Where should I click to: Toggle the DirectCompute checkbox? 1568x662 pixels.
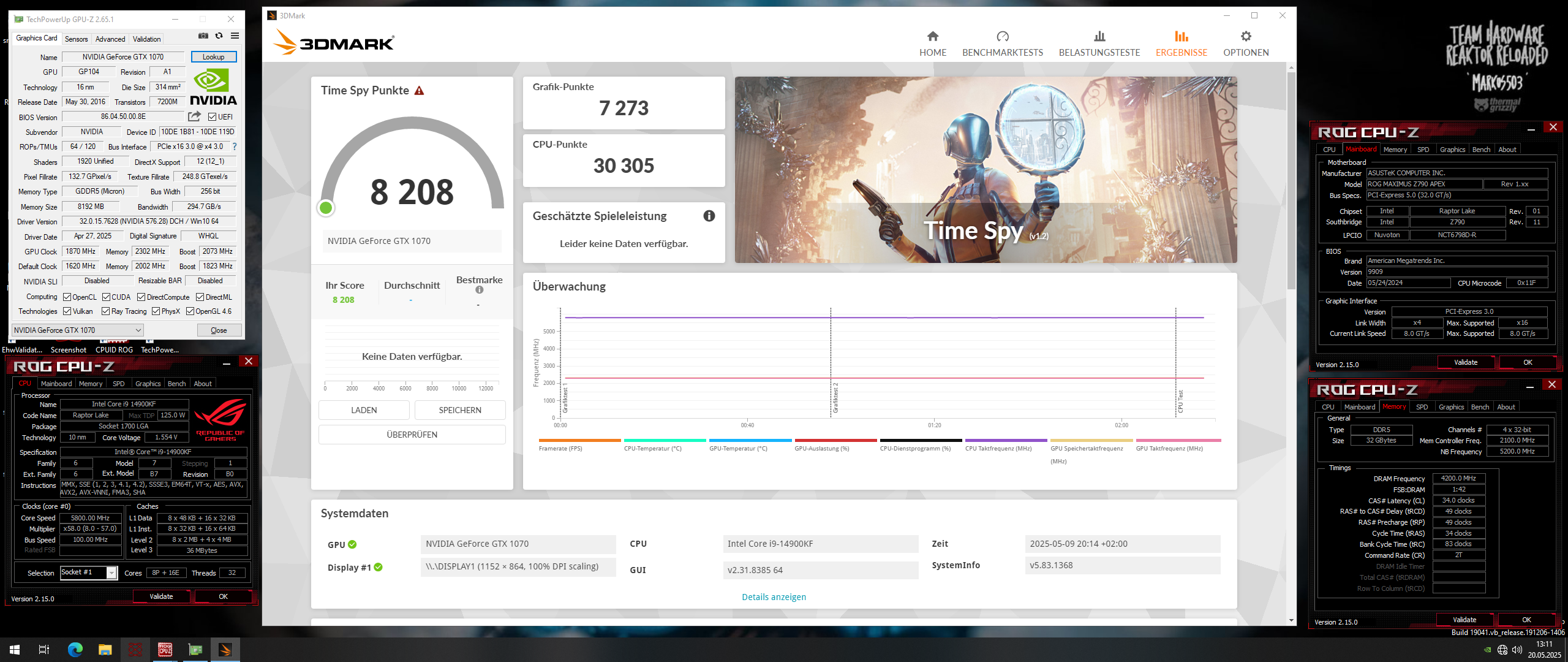click(141, 297)
